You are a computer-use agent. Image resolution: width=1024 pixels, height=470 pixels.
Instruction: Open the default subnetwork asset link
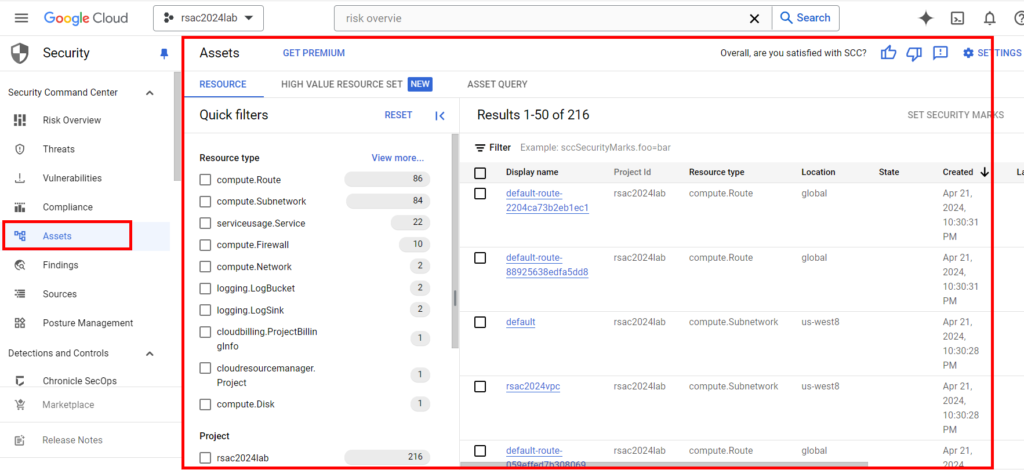pyautogui.click(x=520, y=322)
